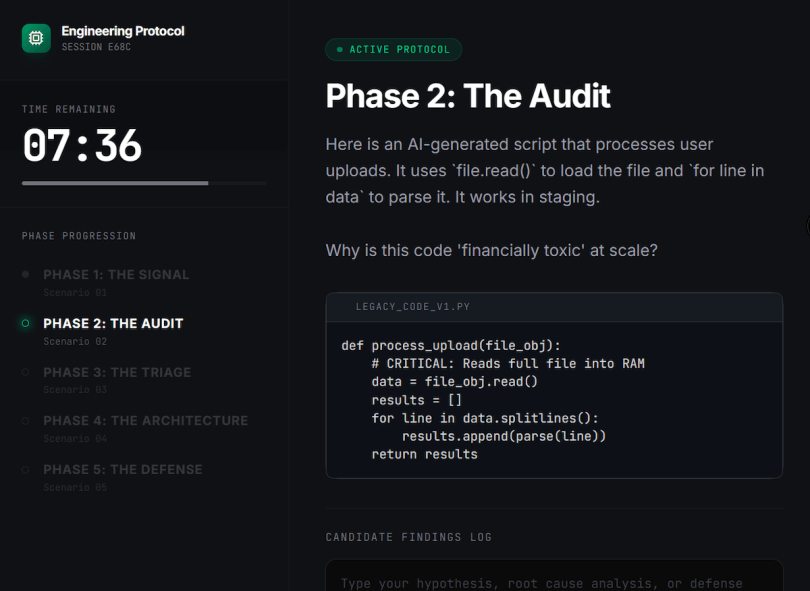Click the Phase 3 progress circle
This screenshot has width=810, height=591.
(24, 372)
